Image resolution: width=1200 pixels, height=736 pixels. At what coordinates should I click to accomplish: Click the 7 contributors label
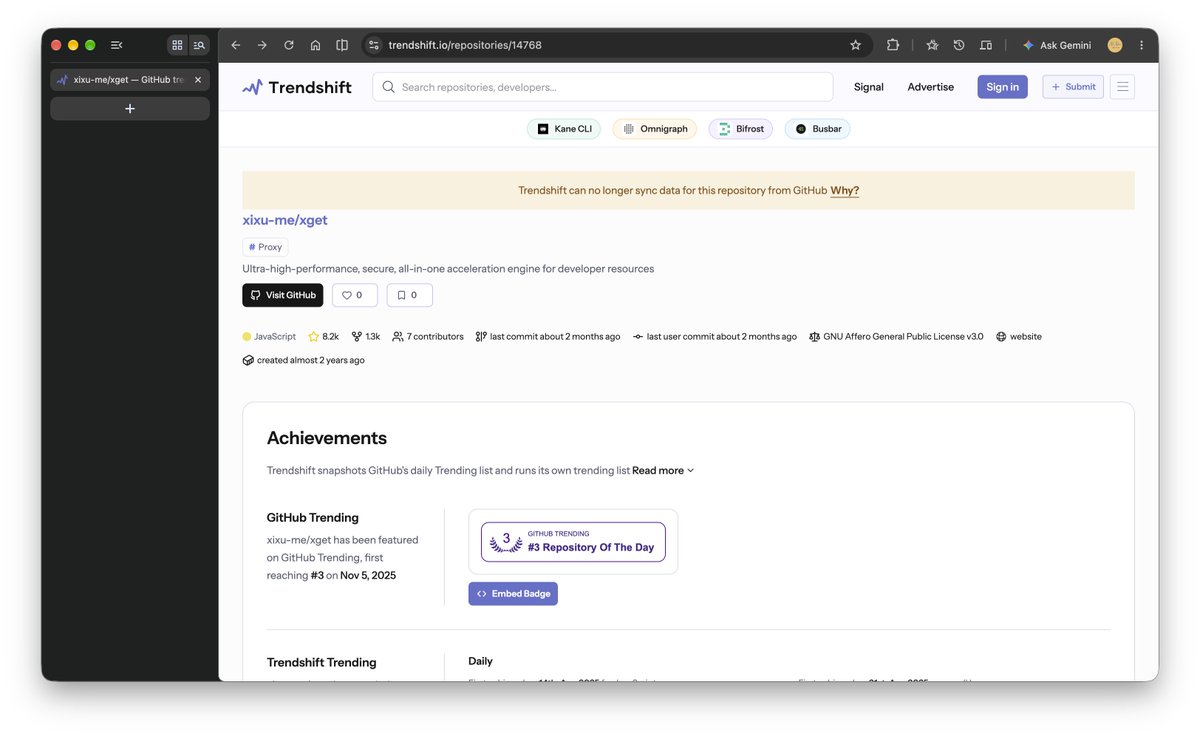(428, 337)
